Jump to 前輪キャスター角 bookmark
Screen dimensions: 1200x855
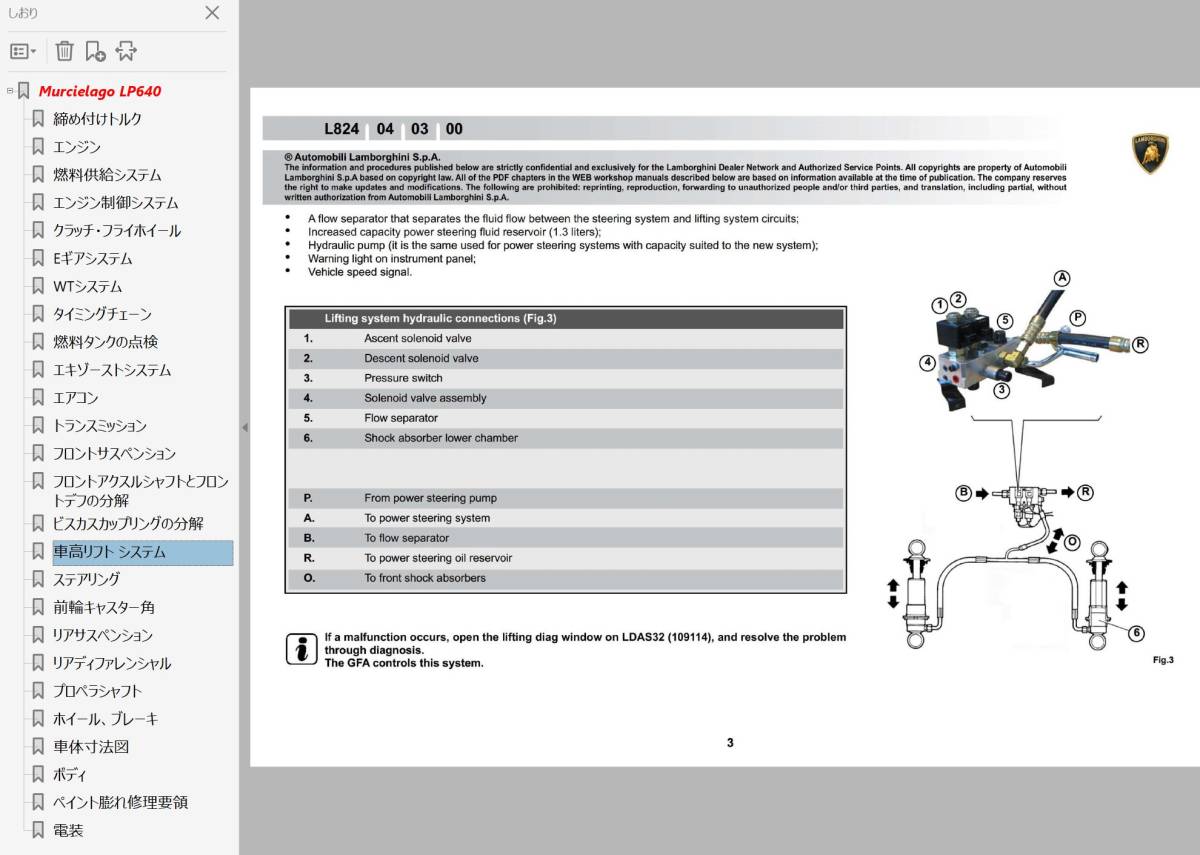[104, 608]
